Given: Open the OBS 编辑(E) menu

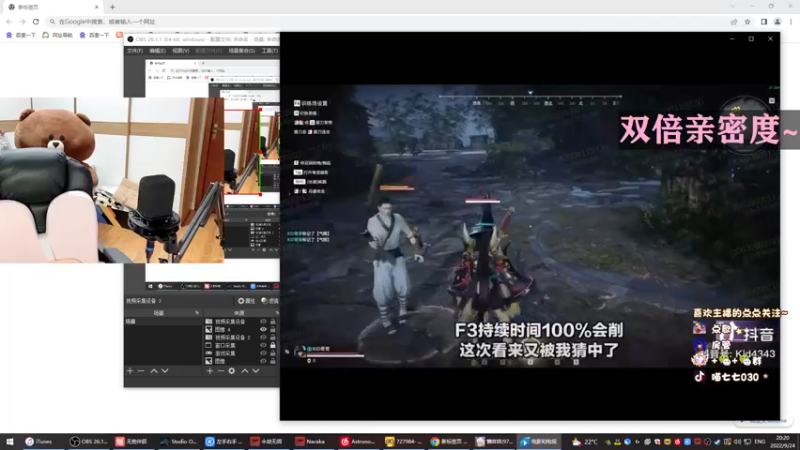Looking at the screenshot, I should click(x=157, y=51).
